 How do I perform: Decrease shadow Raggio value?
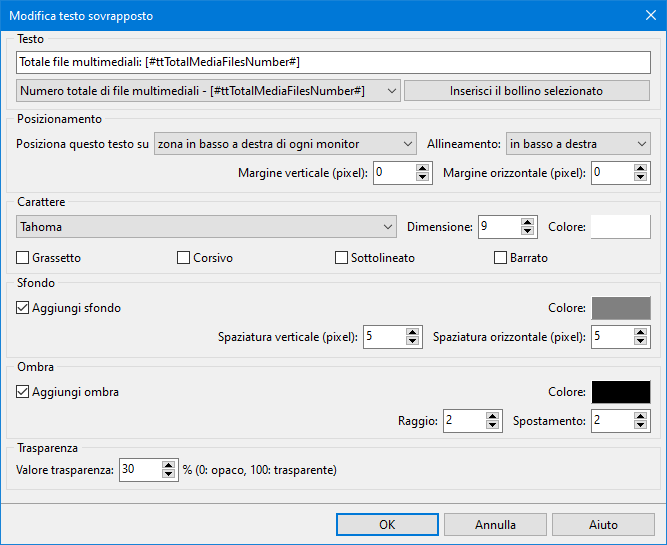pos(492,425)
